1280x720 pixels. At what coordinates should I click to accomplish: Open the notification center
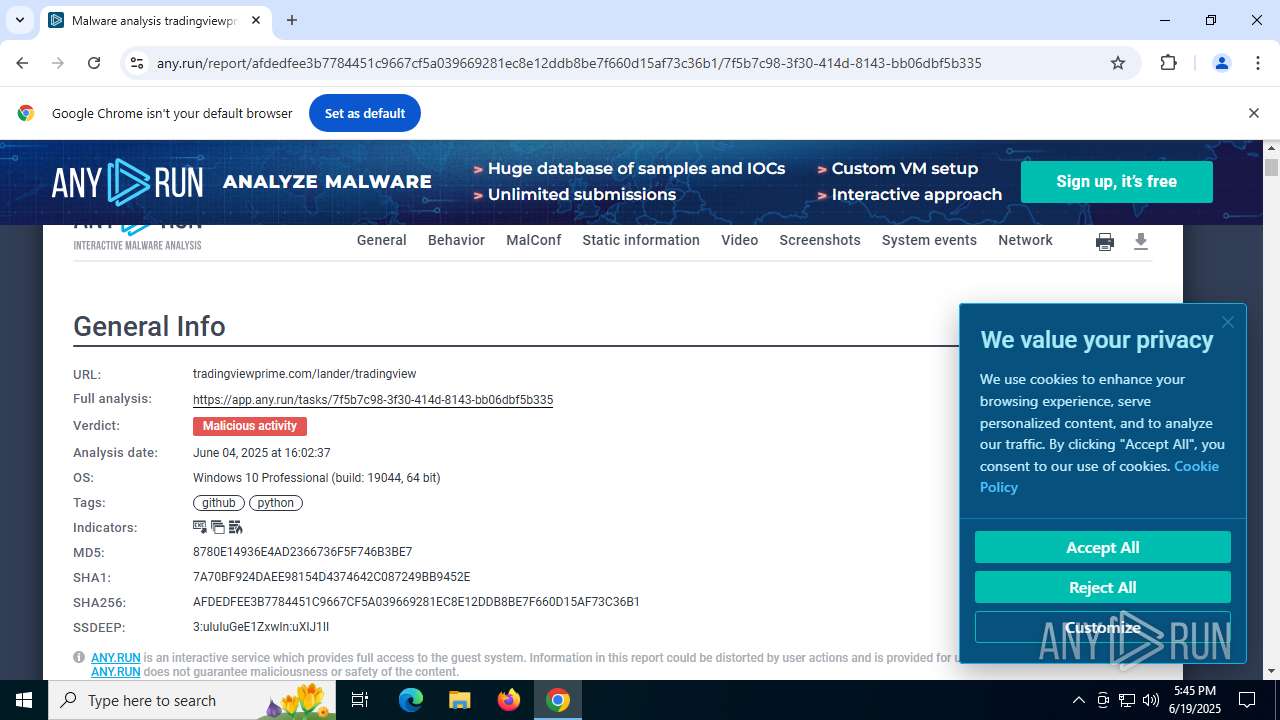click(x=1247, y=700)
